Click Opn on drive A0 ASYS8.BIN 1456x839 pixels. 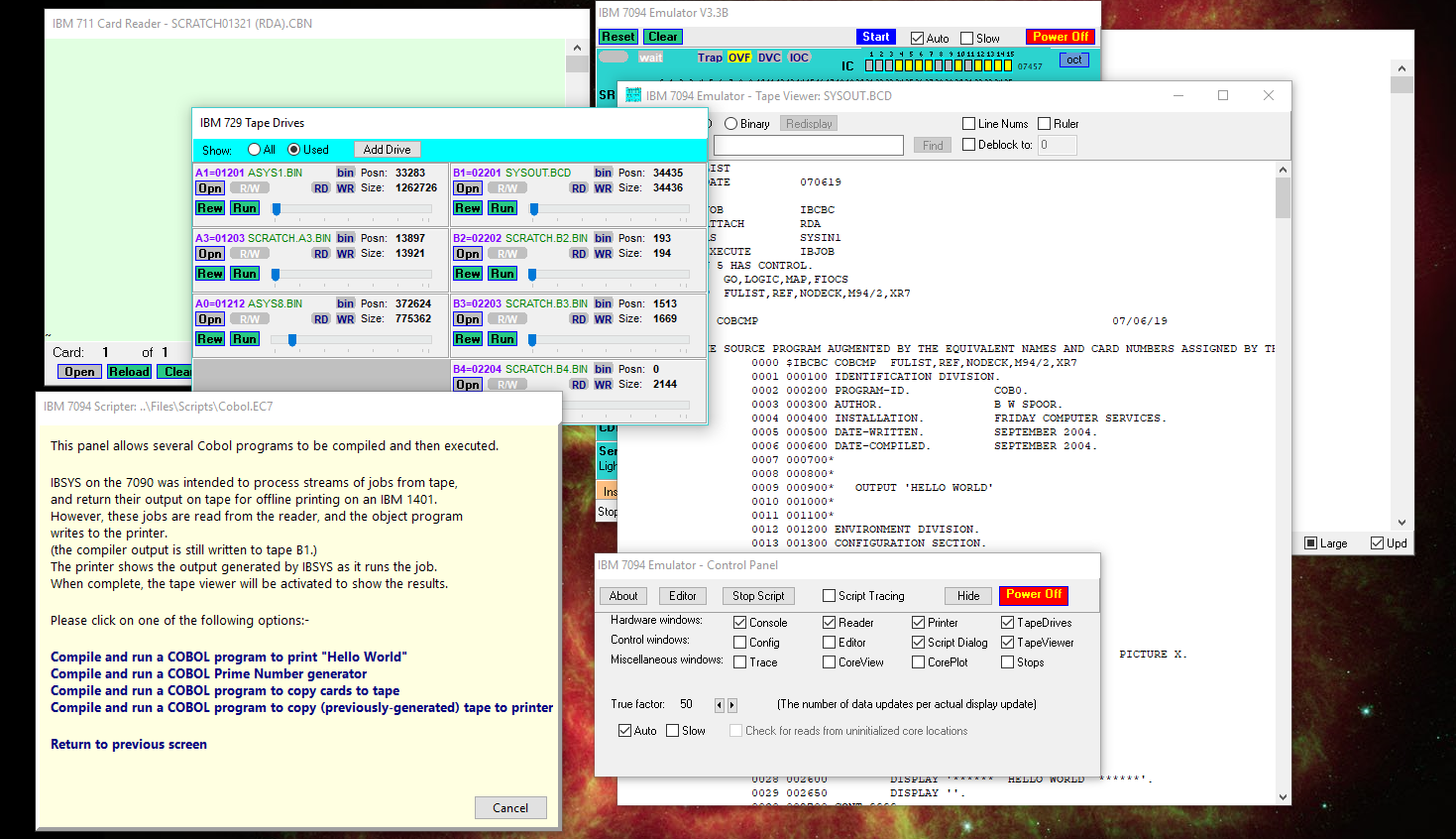tap(209, 319)
